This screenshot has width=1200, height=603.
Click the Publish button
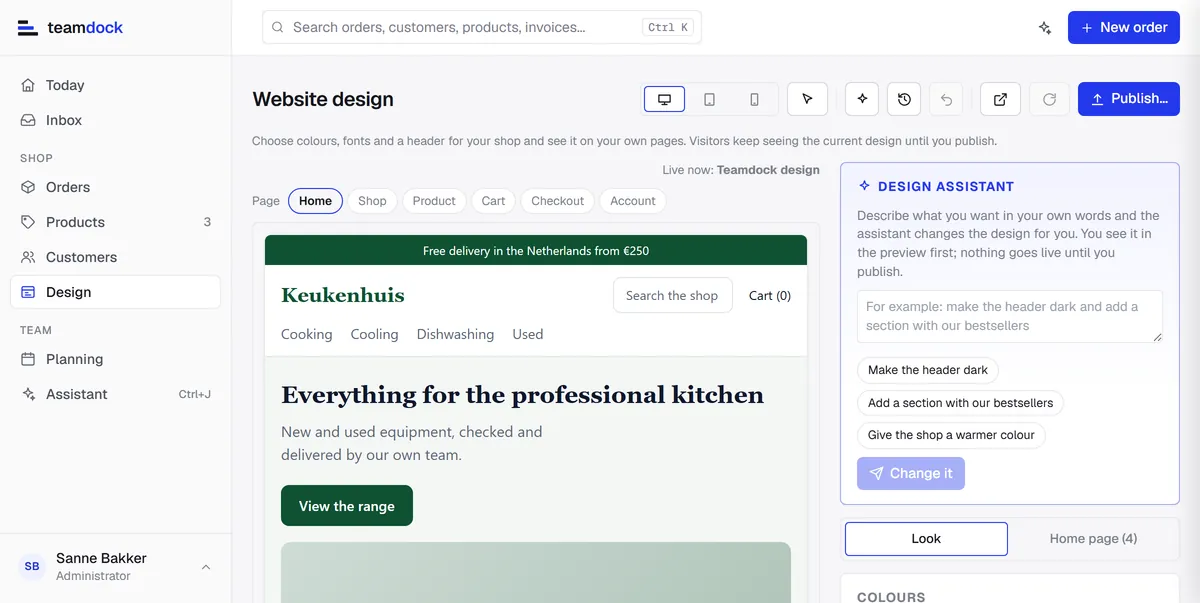pos(1129,99)
